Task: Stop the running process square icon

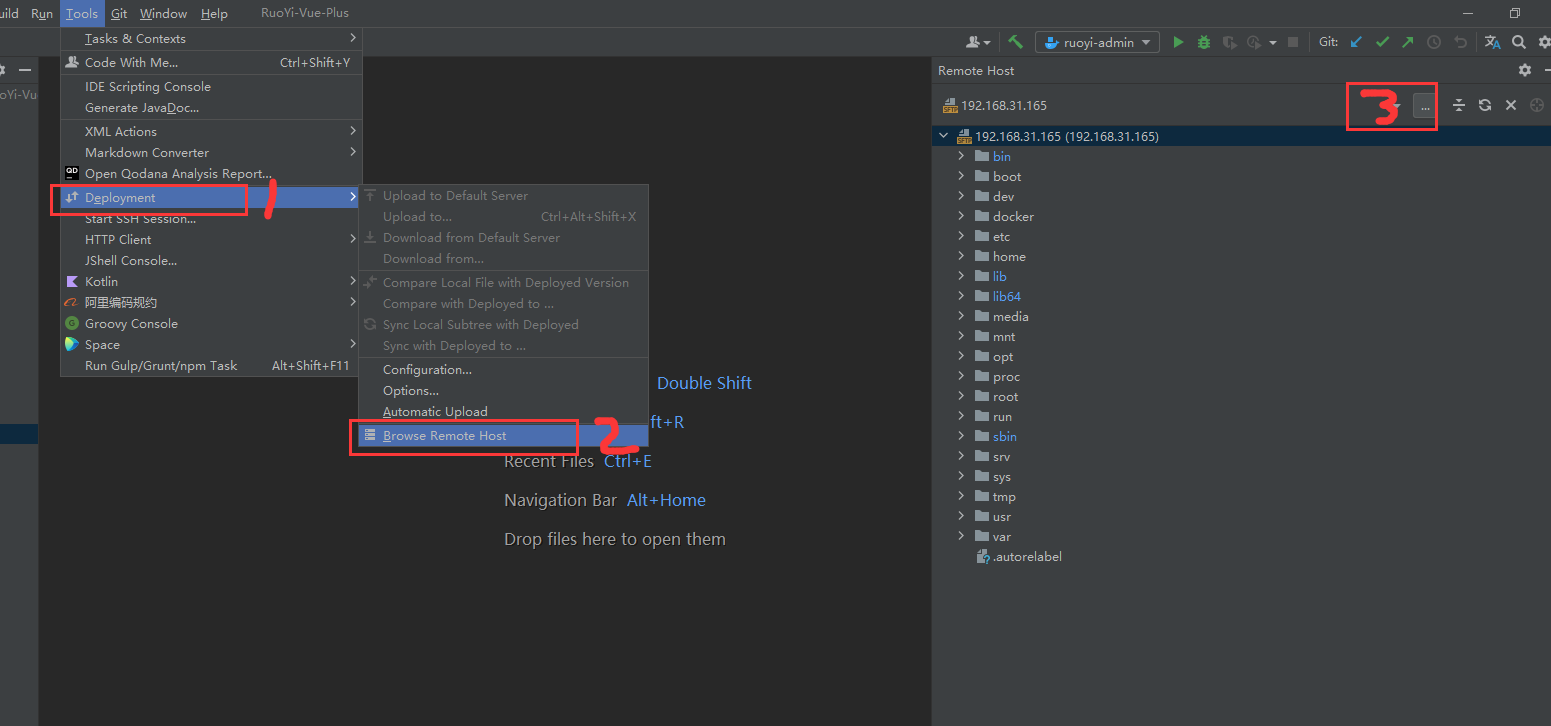Action: click(x=1292, y=42)
